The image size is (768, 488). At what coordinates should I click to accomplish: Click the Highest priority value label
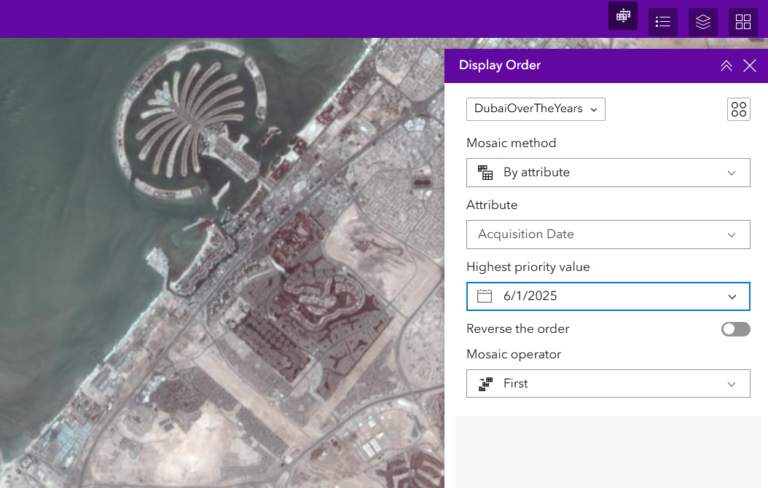[528, 267]
